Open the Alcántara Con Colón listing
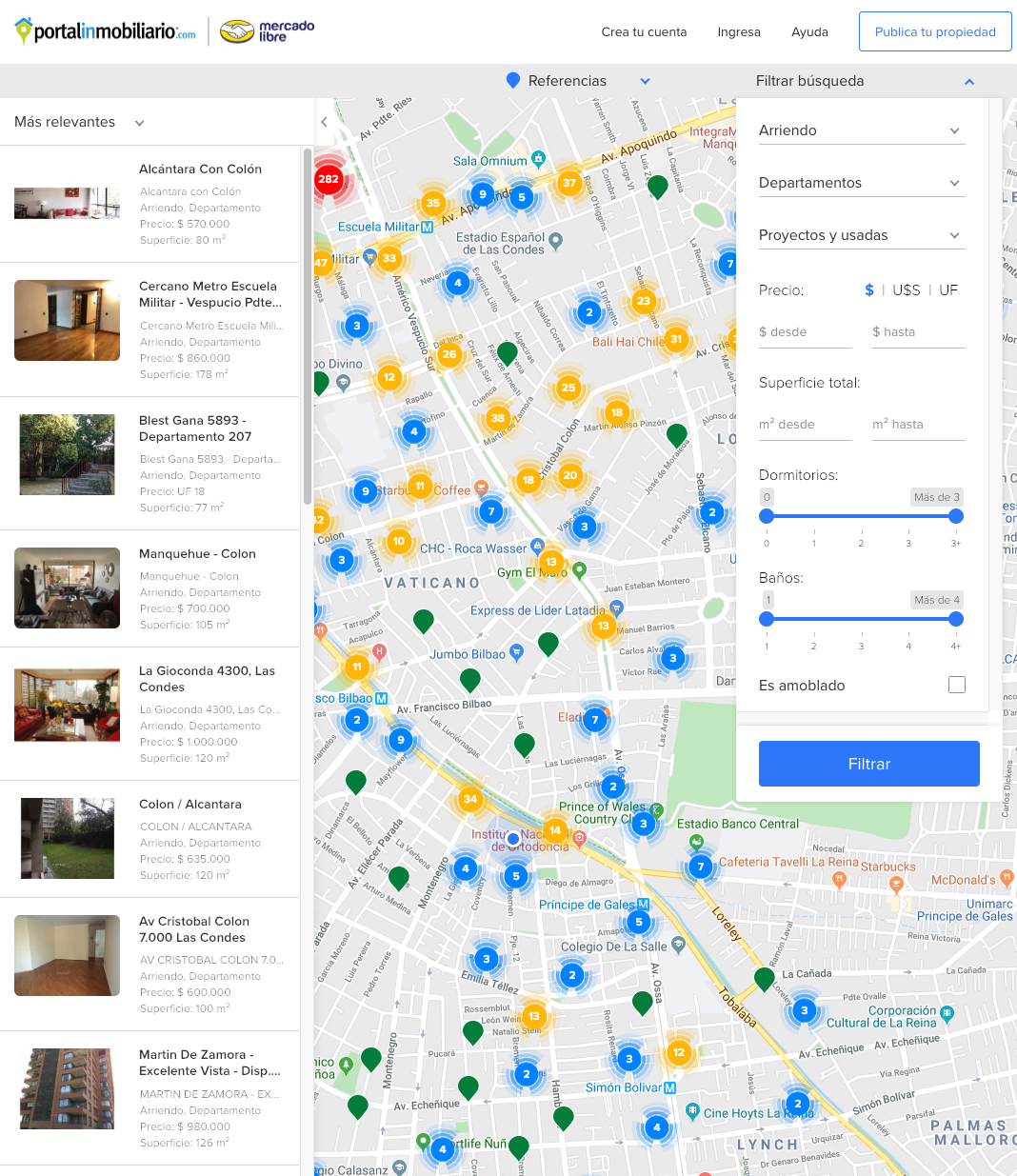Screen dimensions: 1017x1176 click(150, 204)
